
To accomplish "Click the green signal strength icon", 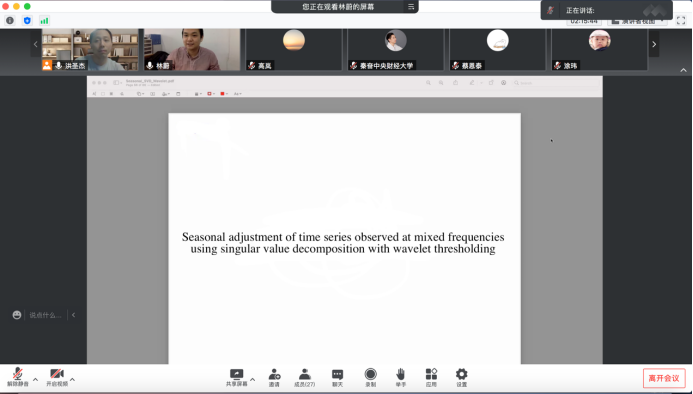I will pyautogui.click(x=44, y=20).
